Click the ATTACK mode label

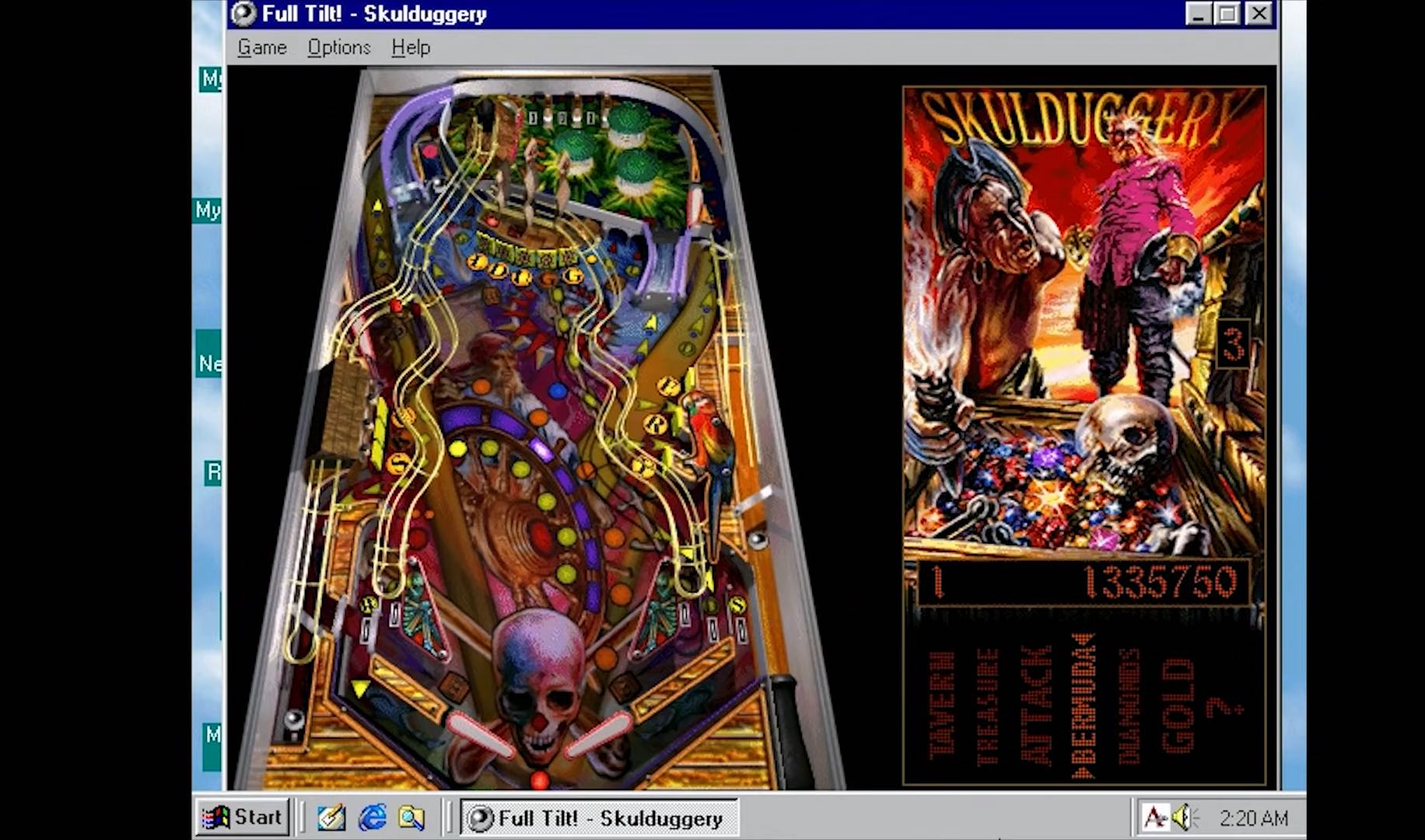(1037, 705)
